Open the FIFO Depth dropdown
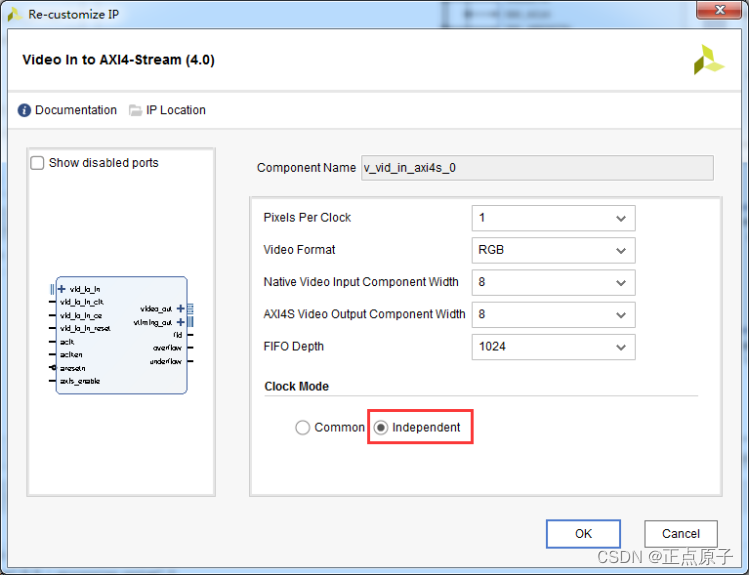The image size is (749, 575). (553, 347)
